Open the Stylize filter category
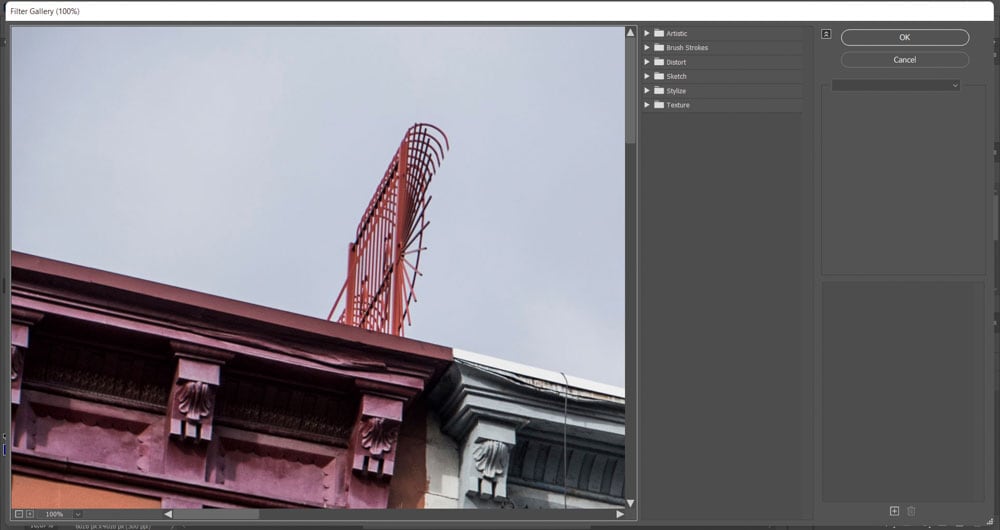The height and width of the screenshot is (530, 1000). tap(676, 91)
